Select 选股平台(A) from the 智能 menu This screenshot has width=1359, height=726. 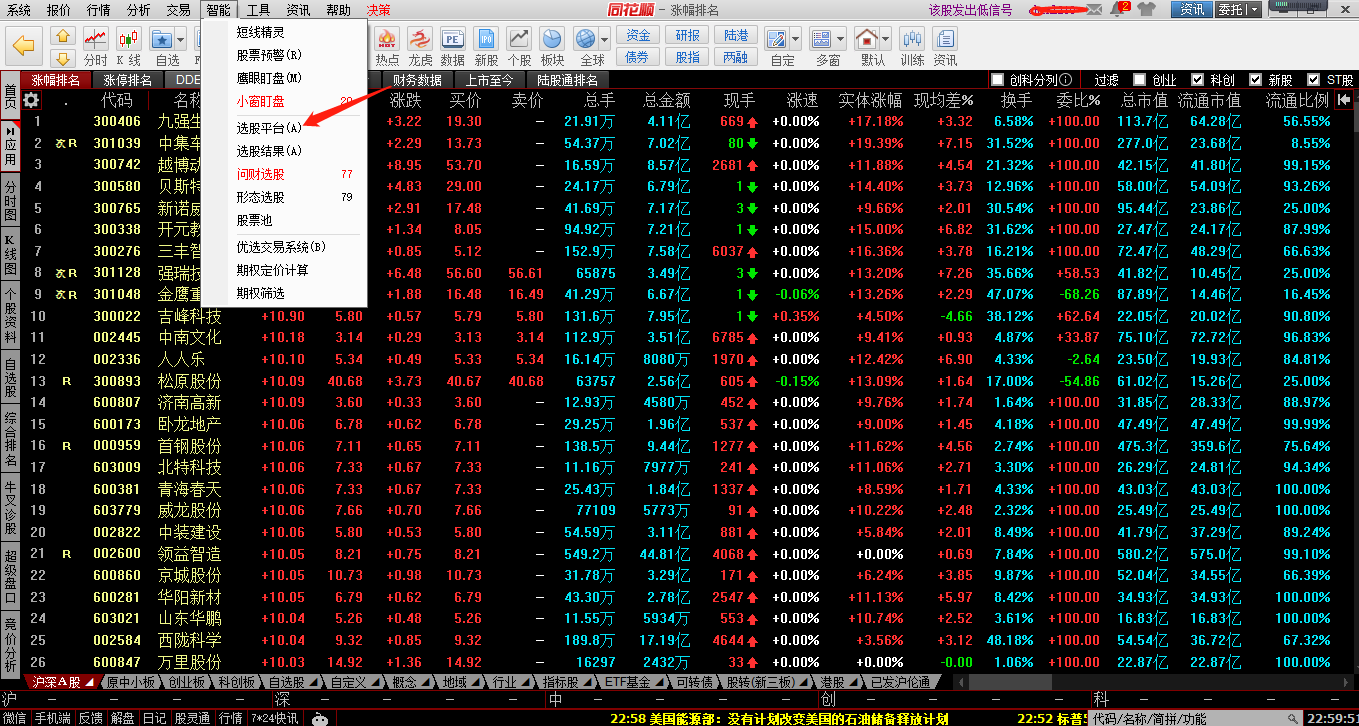pos(269,128)
